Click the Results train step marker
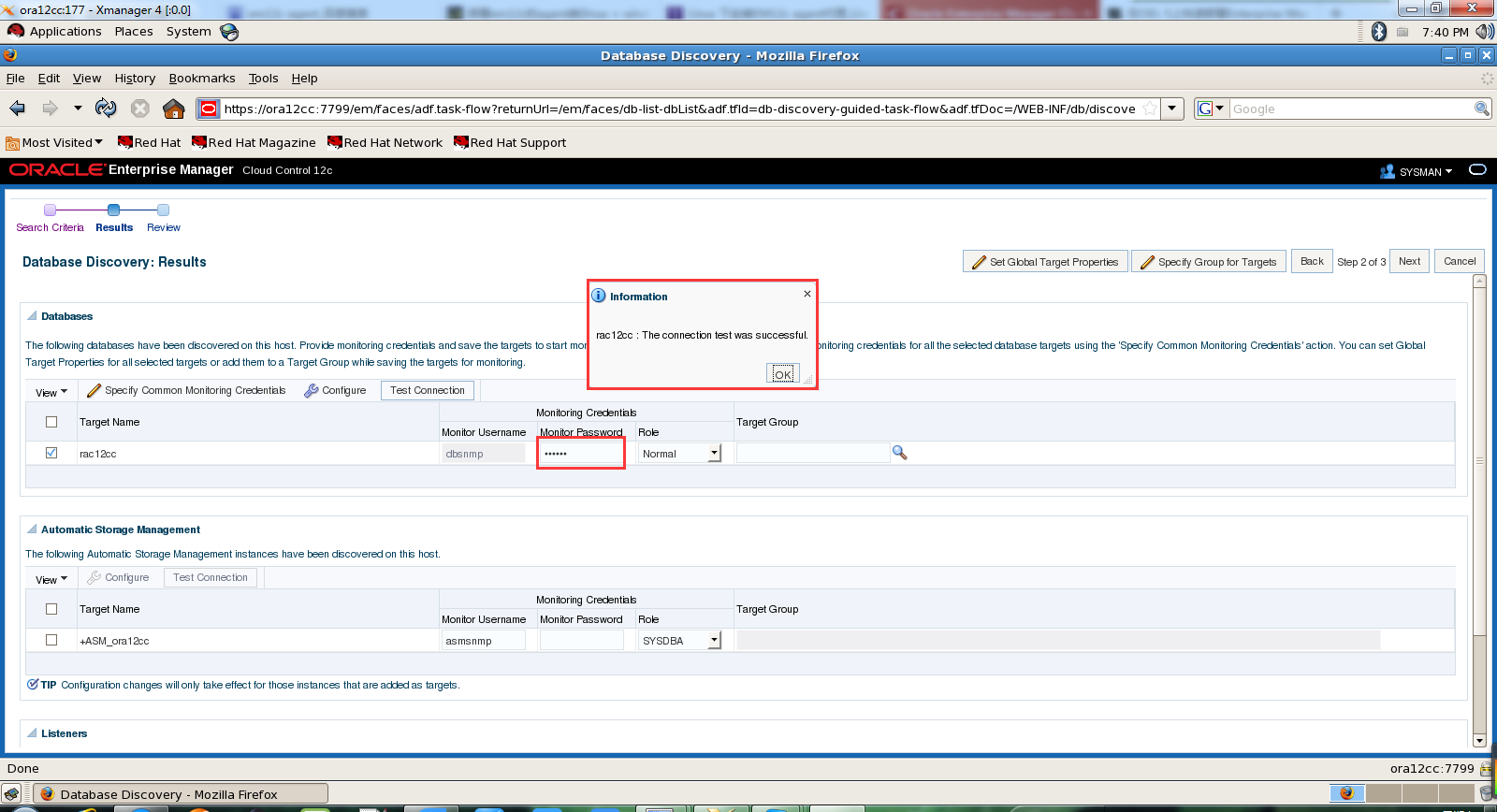Screen dimensions: 1497x812 (x=114, y=210)
